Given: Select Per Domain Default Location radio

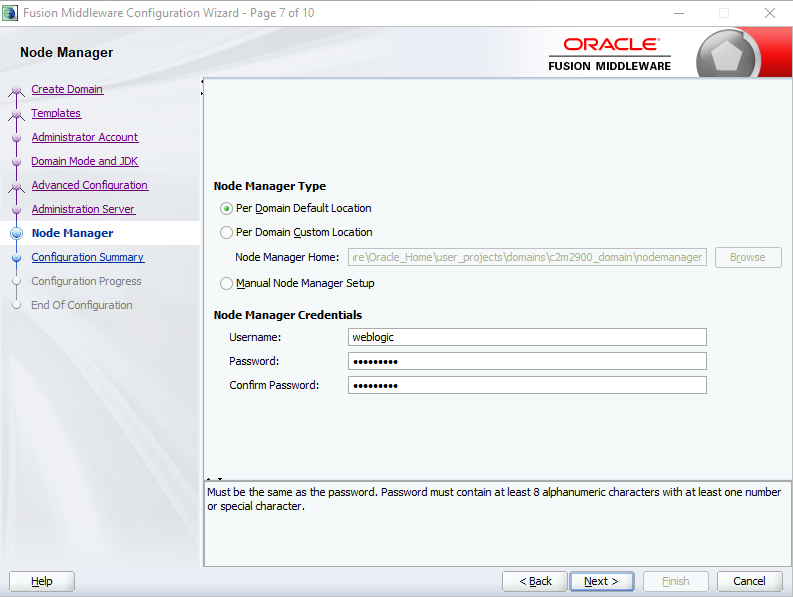Looking at the screenshot, I should click(226, 208).
